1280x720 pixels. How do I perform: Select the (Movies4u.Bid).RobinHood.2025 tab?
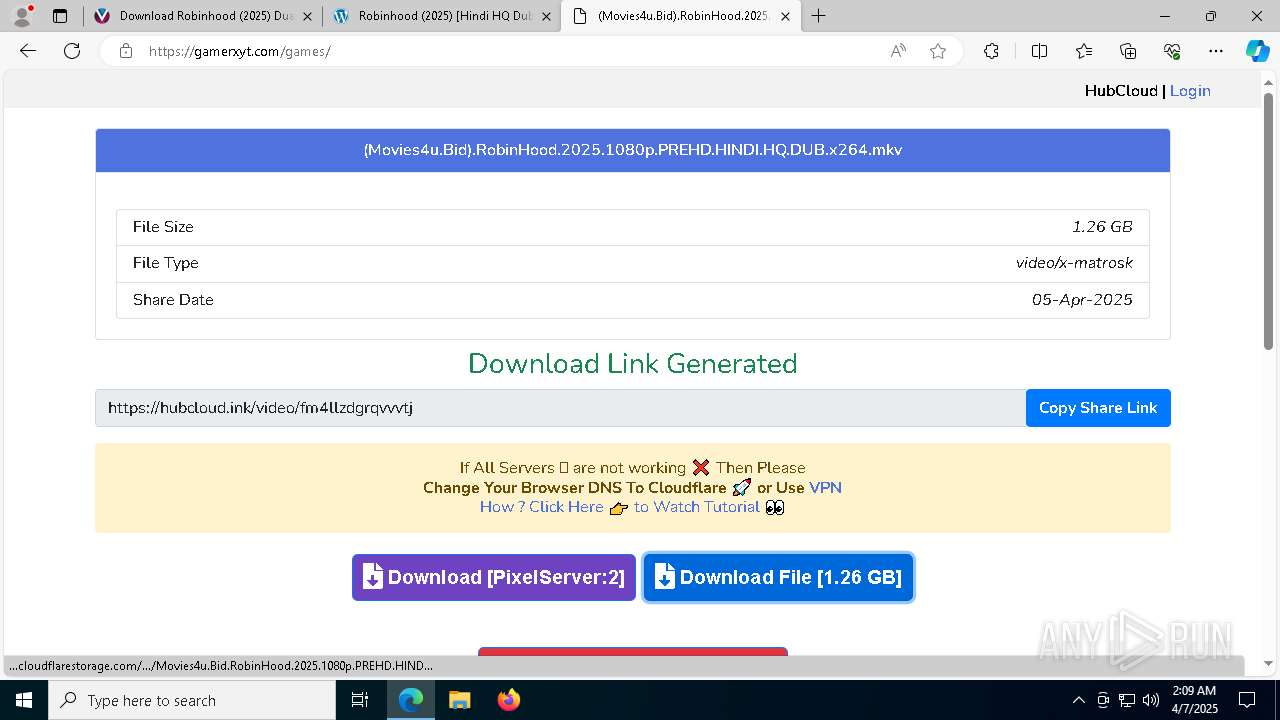coord(680,16)
